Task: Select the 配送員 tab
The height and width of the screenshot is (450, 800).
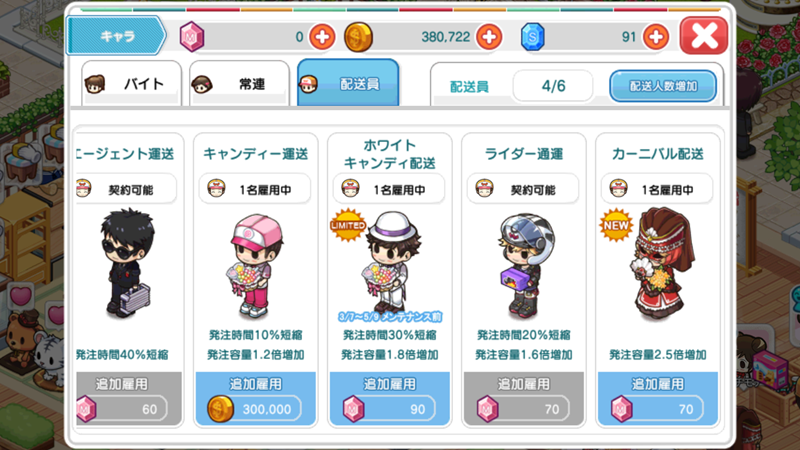Action: [x=348, y=83]
